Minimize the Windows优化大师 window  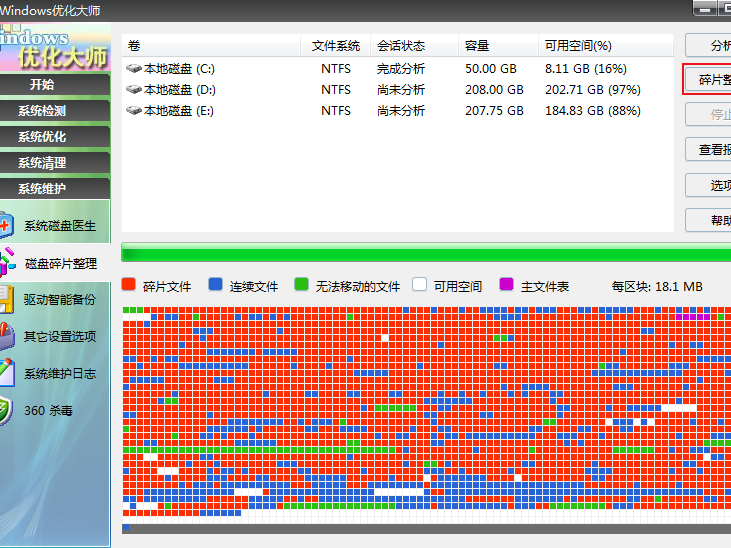pos(704,8)
